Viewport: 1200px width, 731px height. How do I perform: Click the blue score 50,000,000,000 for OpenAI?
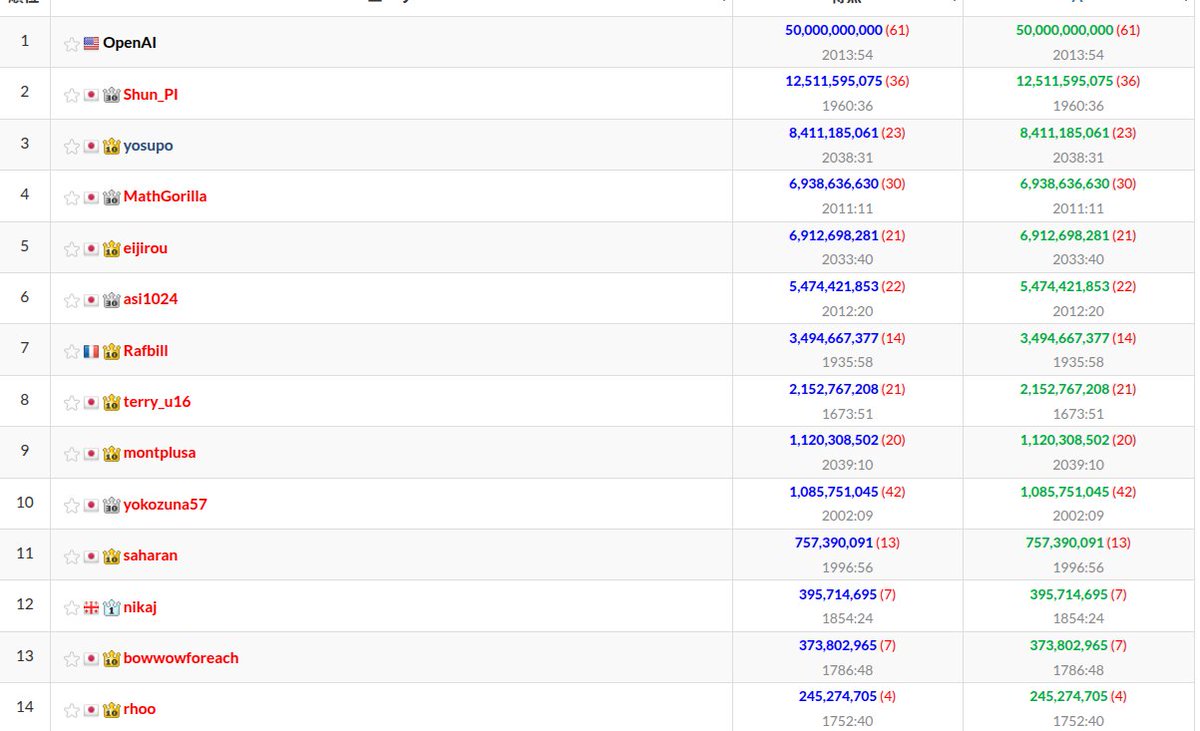tap(834, 30)
